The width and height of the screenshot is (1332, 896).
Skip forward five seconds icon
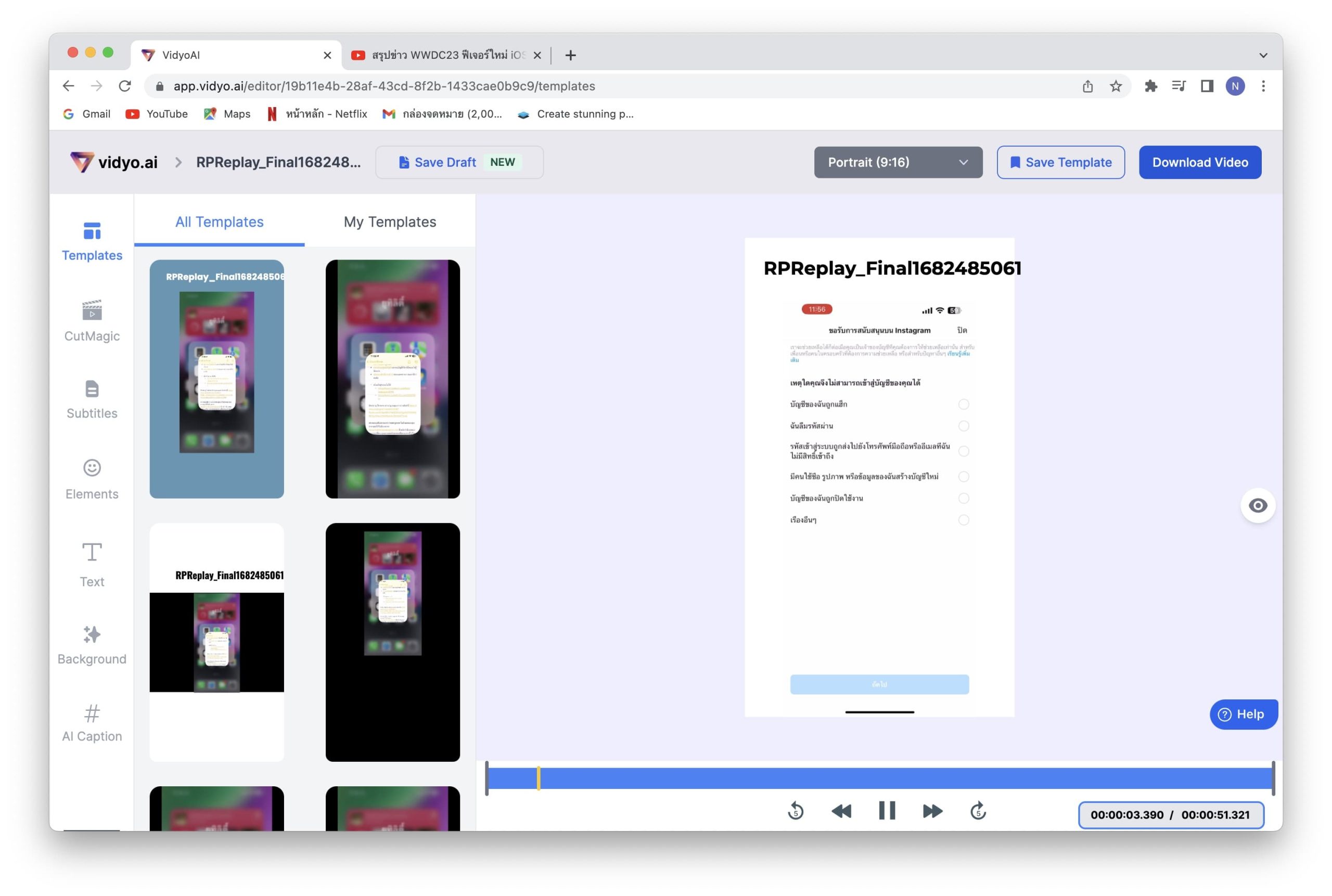point(978,811)
